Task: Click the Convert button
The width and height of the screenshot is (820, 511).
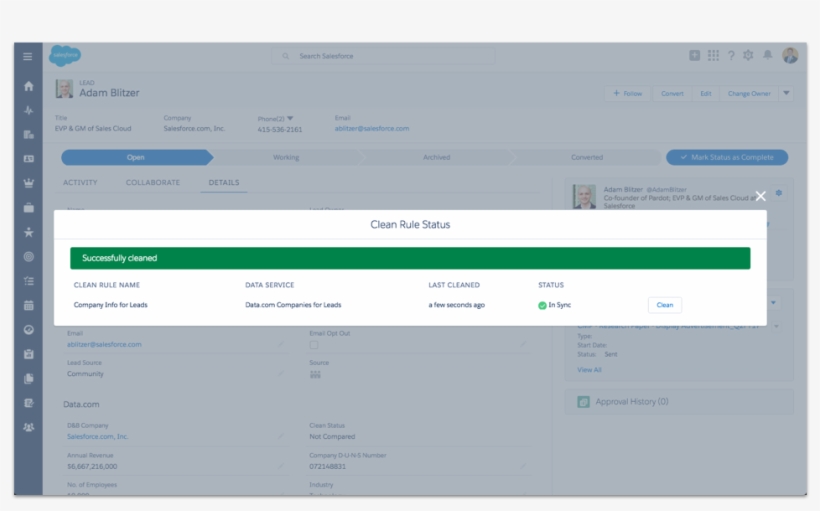Action: tap(672, 94)
